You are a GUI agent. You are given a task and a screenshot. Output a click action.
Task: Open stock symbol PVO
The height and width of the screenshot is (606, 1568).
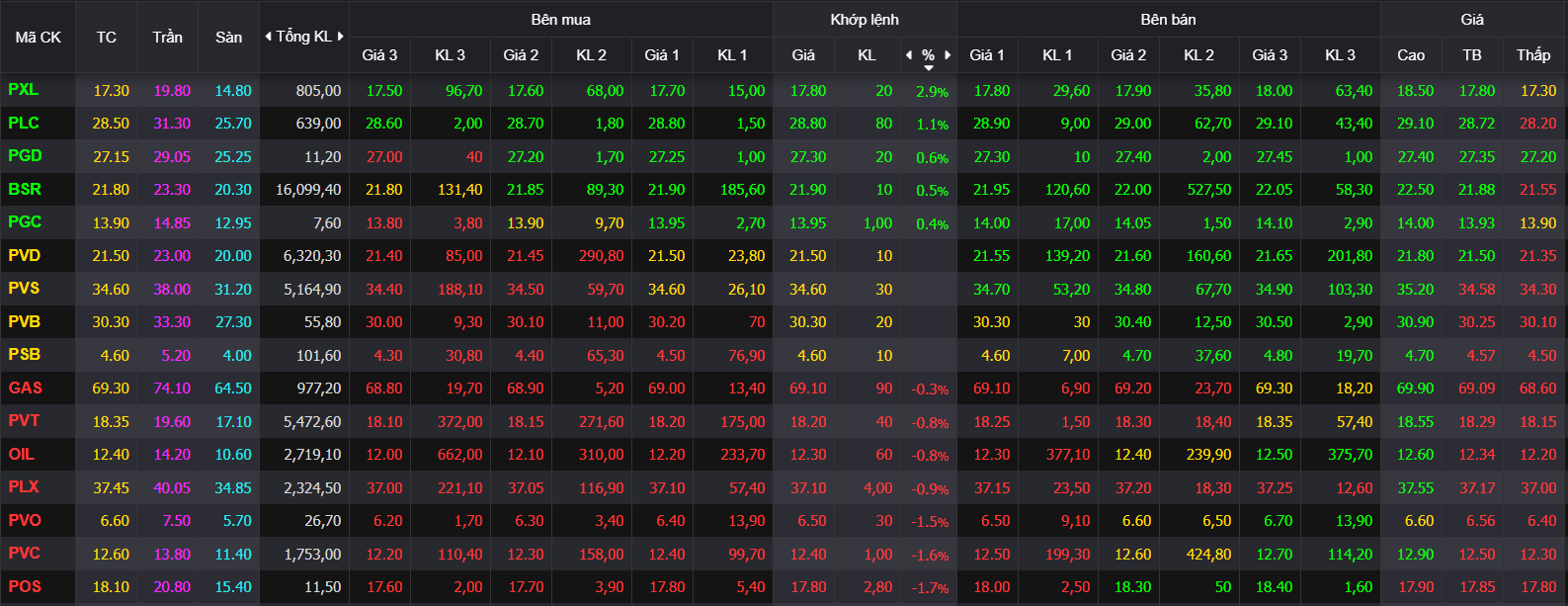[x=25, y=521]
